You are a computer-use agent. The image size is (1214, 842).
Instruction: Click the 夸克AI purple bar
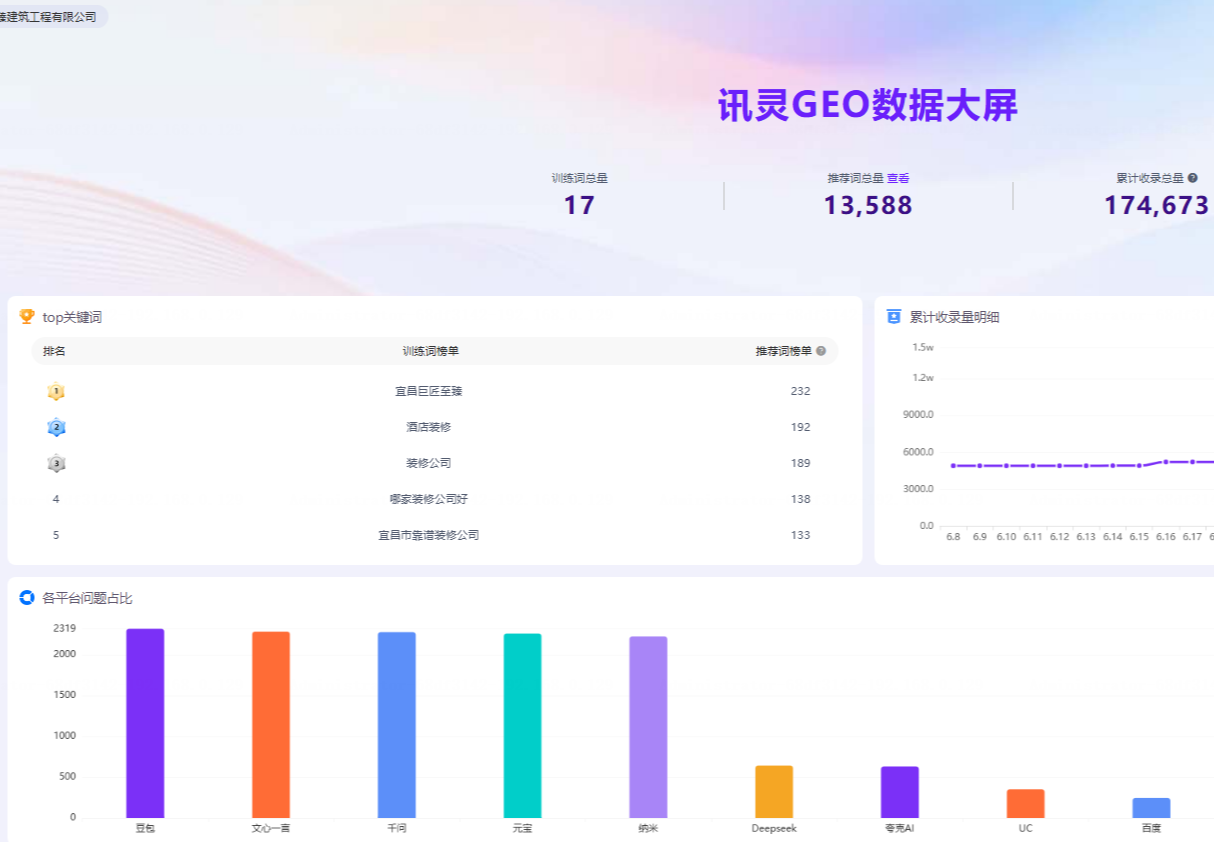[x=900, y=792]
